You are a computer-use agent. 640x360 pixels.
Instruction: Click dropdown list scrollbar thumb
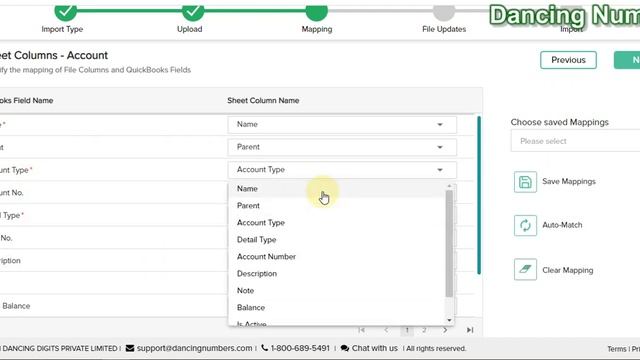[x=449, y=243]
